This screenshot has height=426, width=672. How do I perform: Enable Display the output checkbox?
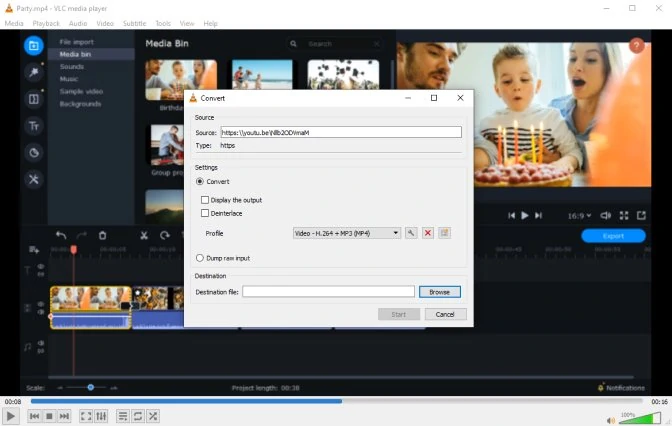tap(205, 200)
